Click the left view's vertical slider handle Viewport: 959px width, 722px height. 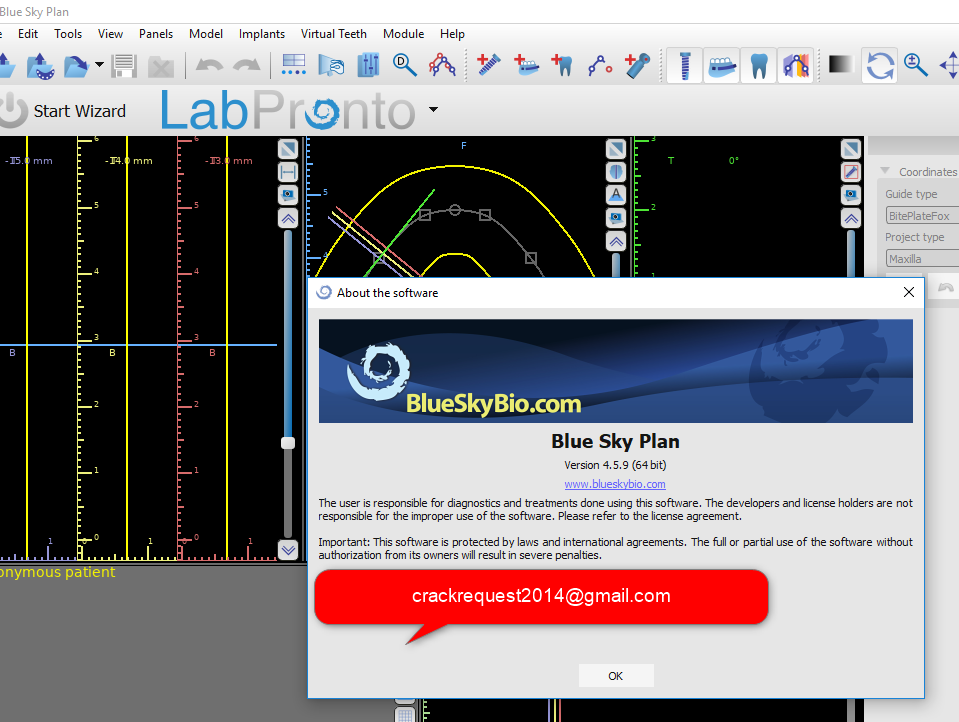288,442
